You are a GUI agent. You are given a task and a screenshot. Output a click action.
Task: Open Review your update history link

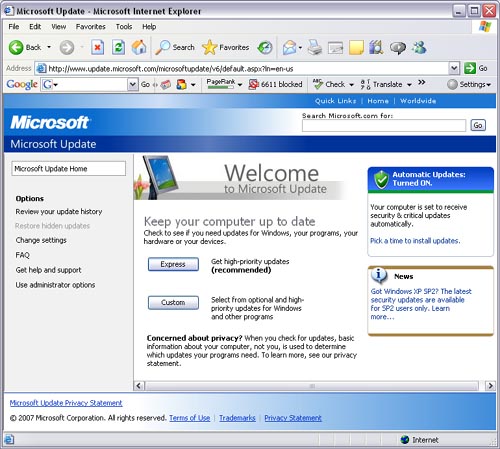59,212
